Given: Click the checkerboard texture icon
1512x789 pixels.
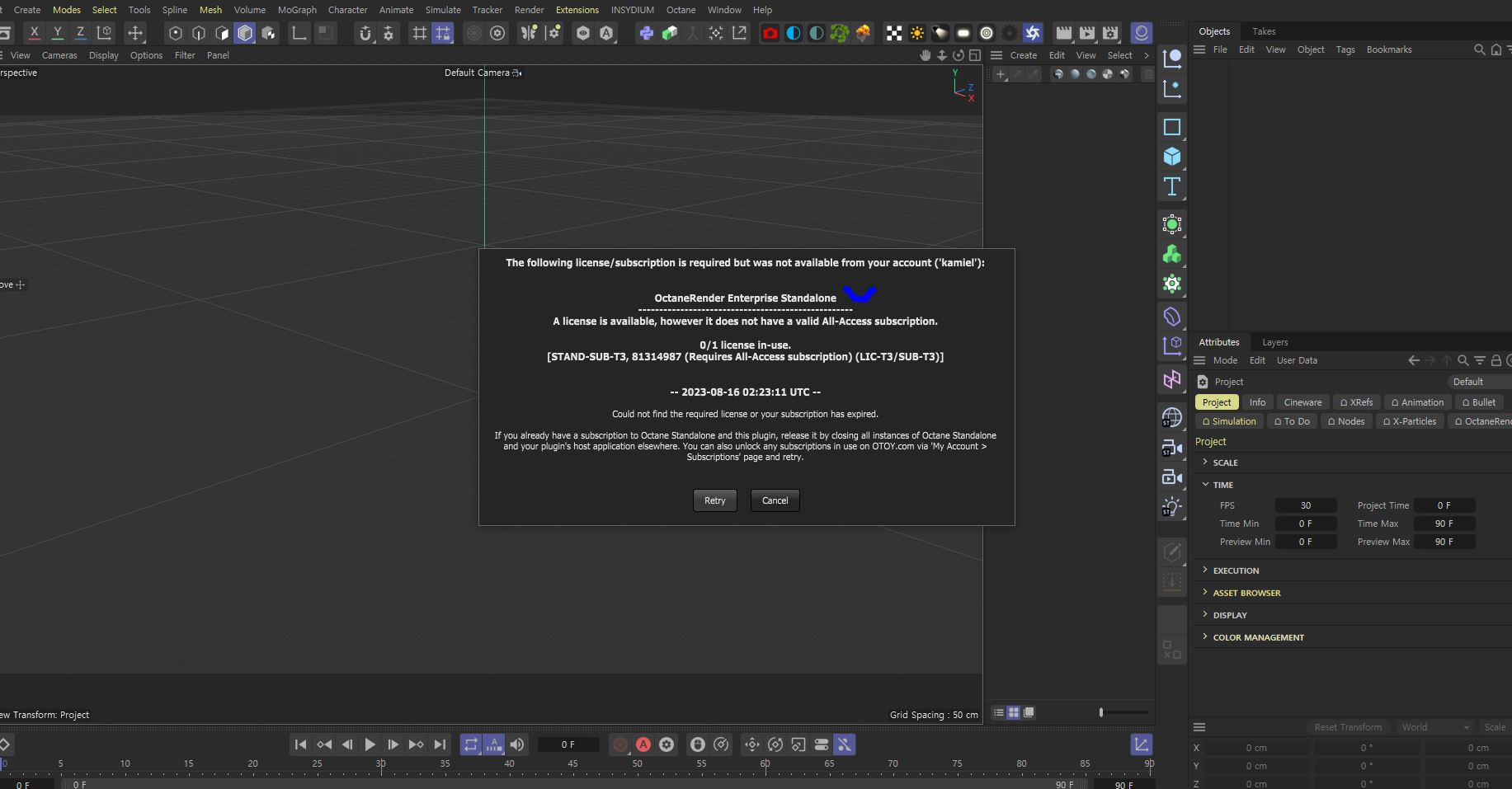Looking at the screenshot, I should (893, 33).
